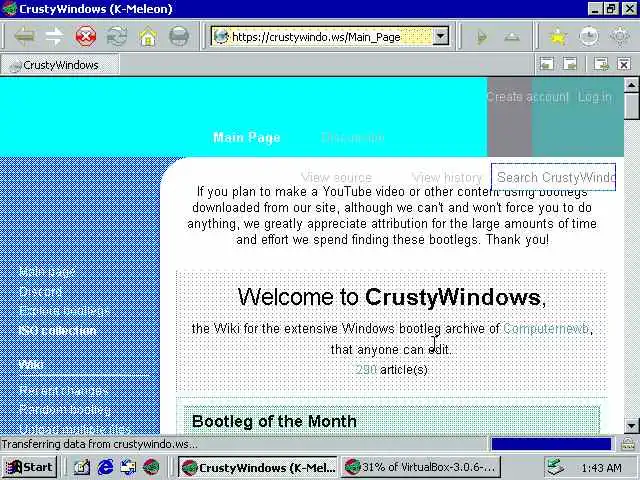
Task: Open the View history tab
Action: tap(447, 177)
